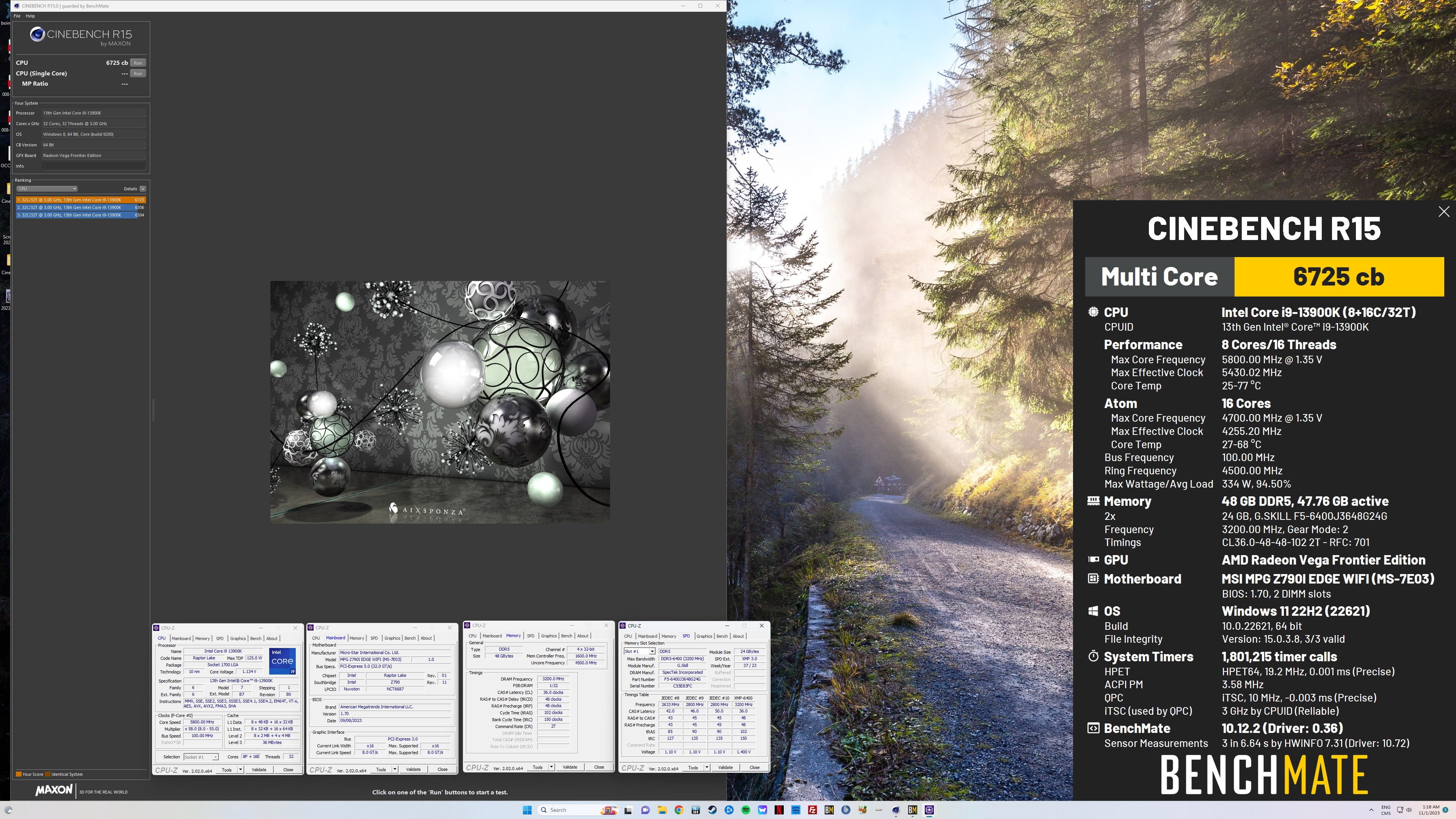Image resolution: width=1456 pixels, height=819 pixels.
Task: Open the Slot #1 dropdown in SPD window
Action: point(639,651)
